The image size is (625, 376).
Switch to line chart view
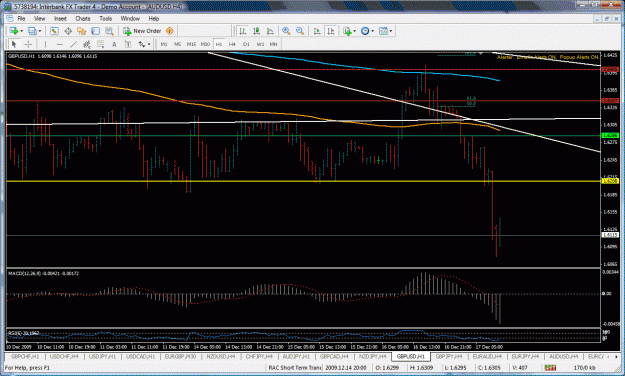[270, 31]
